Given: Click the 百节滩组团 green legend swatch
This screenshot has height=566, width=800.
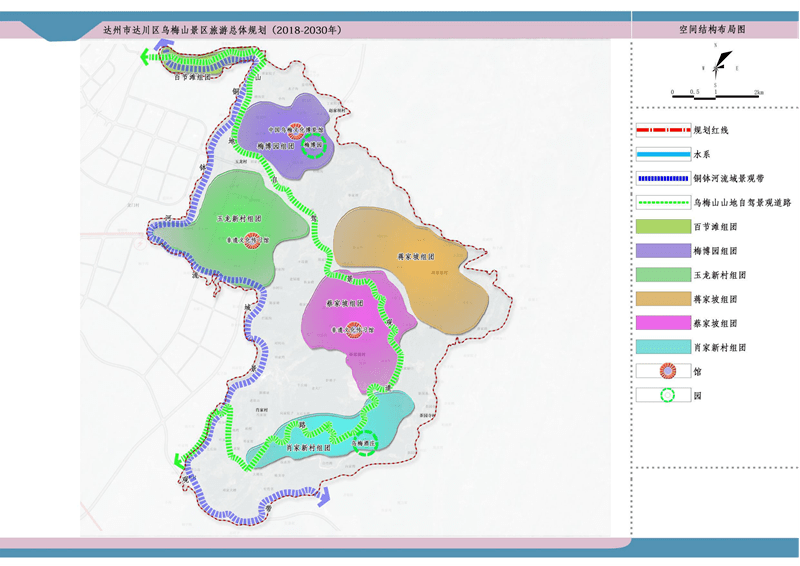Looking at the screenshot, I should [663, 227].
